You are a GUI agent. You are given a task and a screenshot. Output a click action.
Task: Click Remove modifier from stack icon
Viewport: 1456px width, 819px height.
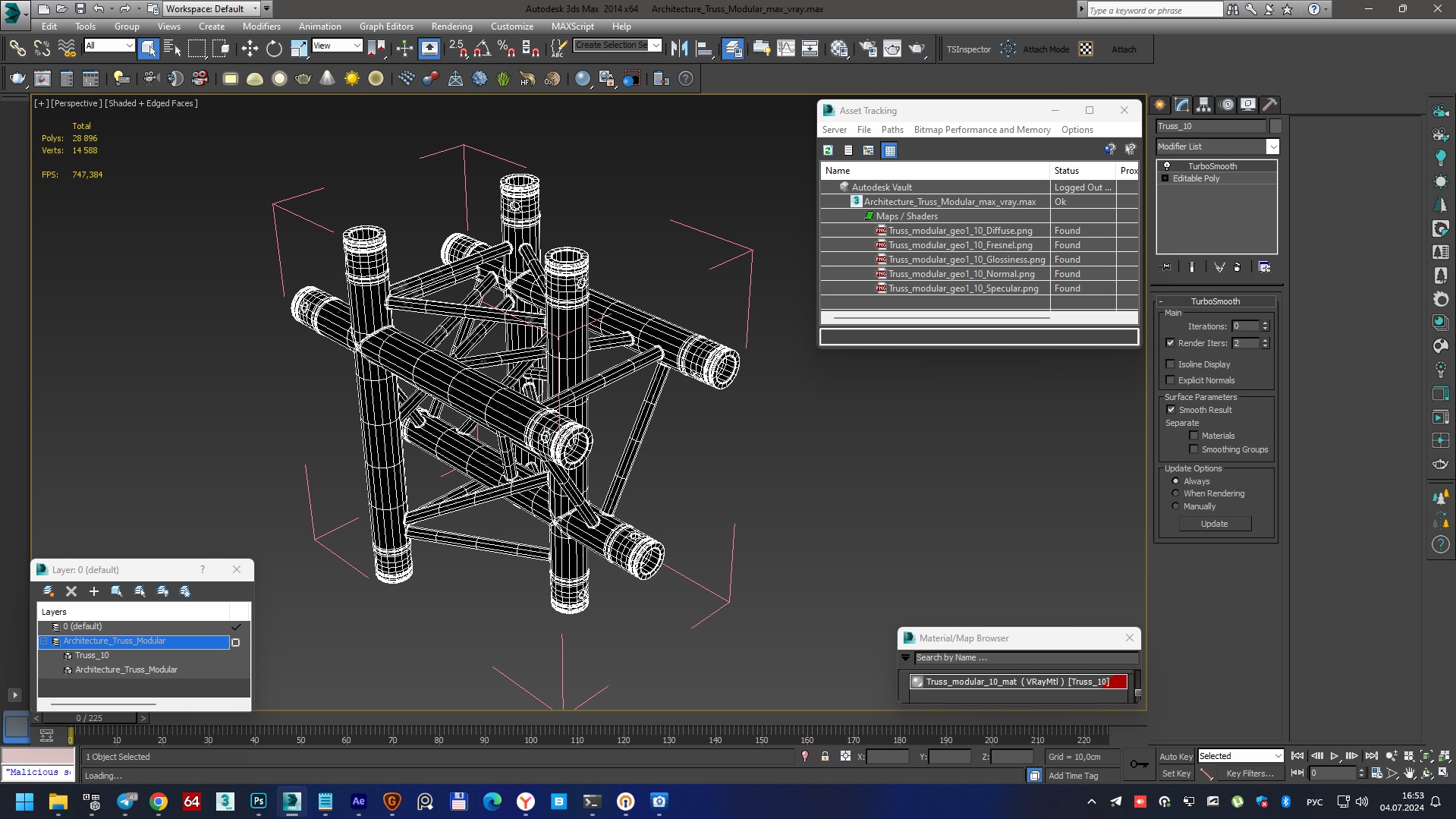(1237, 267)
